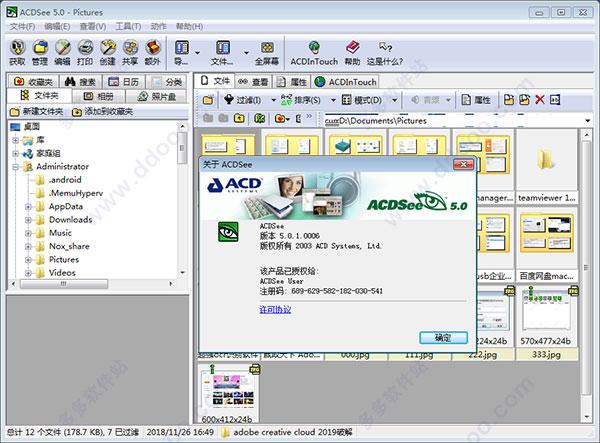Expand the Downloads folder tree node
600x443 pixels.
click(29, 220)
